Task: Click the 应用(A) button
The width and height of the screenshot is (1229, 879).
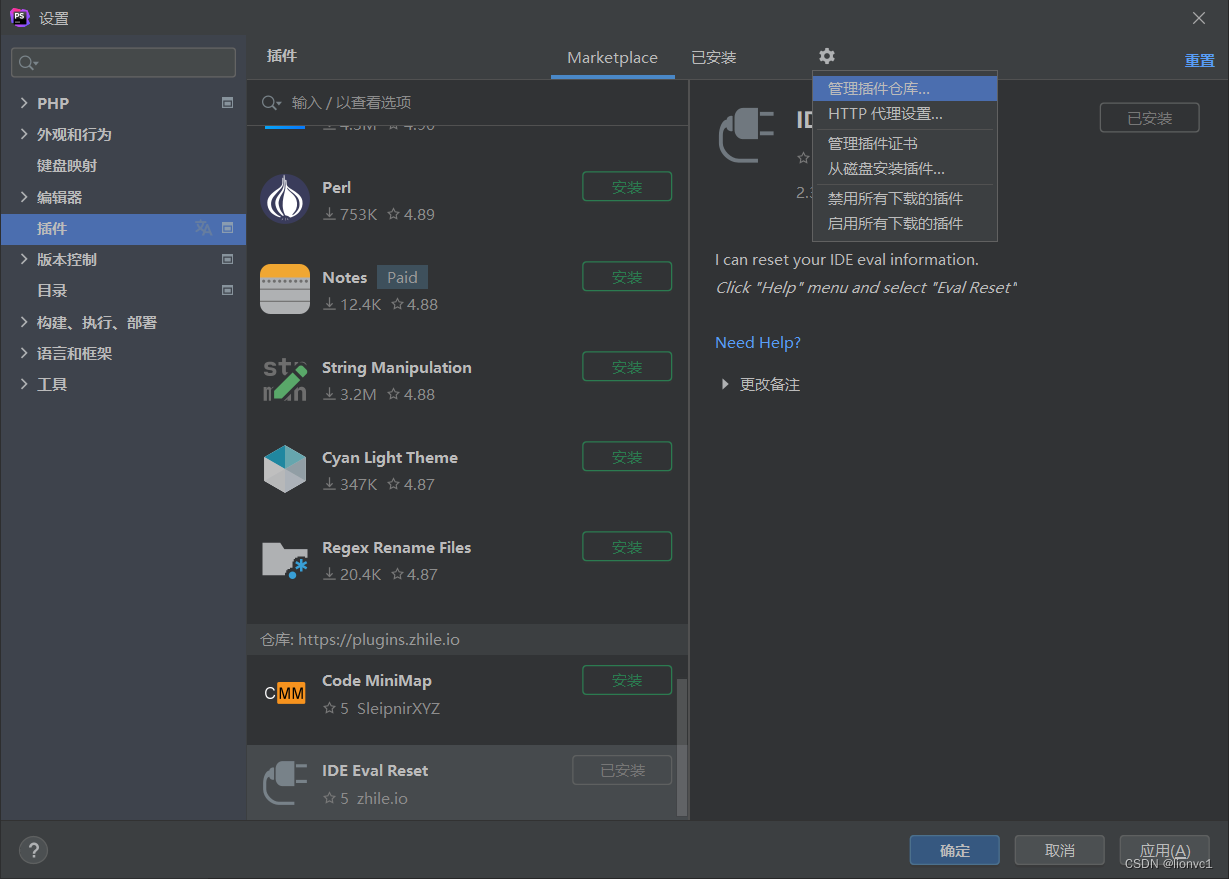Action: 1165,850
